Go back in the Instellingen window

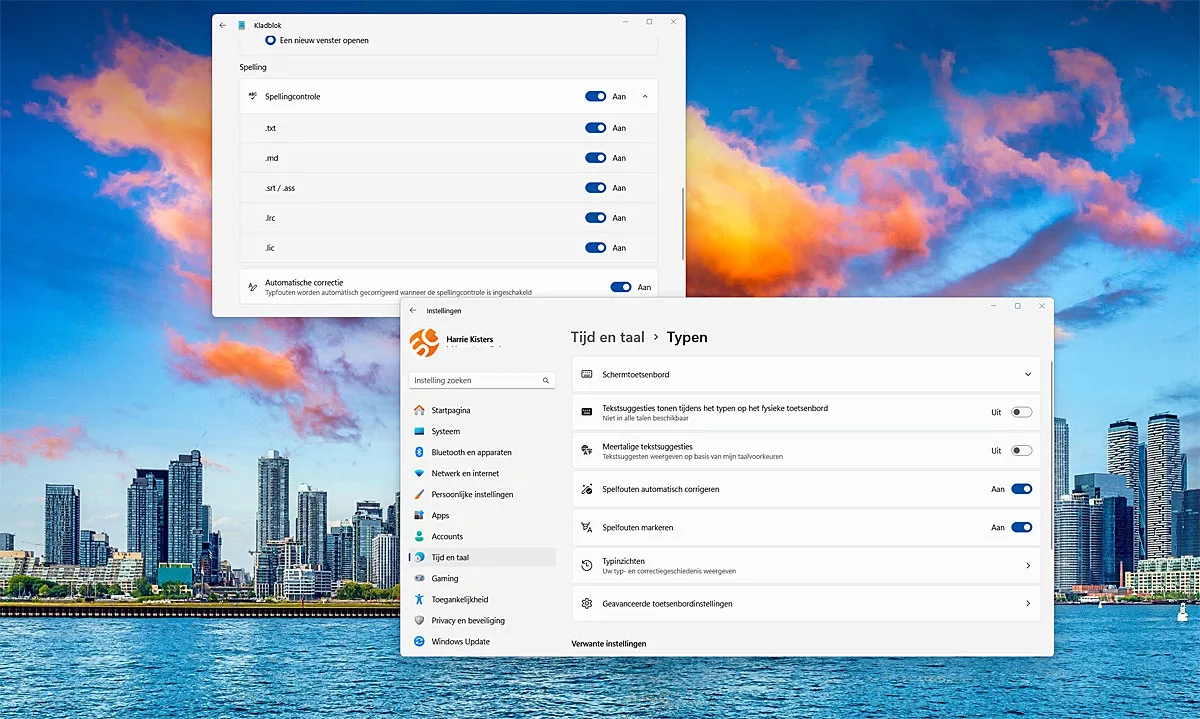click(413, 310)
